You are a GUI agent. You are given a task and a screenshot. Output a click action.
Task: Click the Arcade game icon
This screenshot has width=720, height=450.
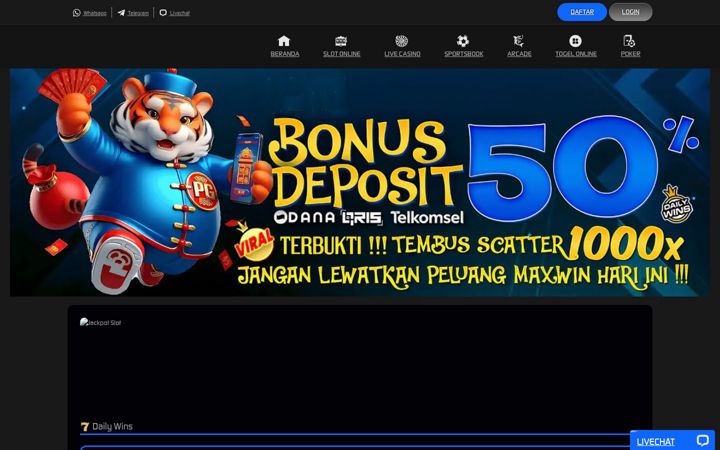click(519, 41)
